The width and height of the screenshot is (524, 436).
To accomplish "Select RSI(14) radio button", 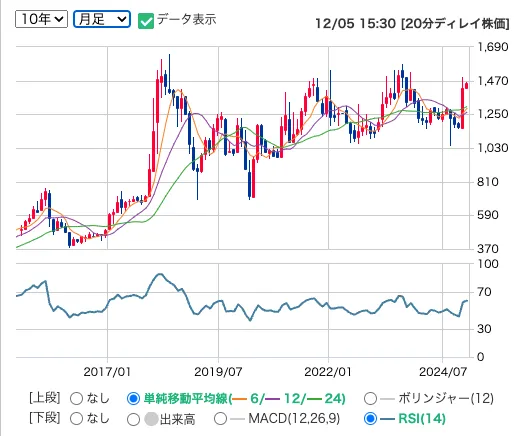I will coord(370,419).
